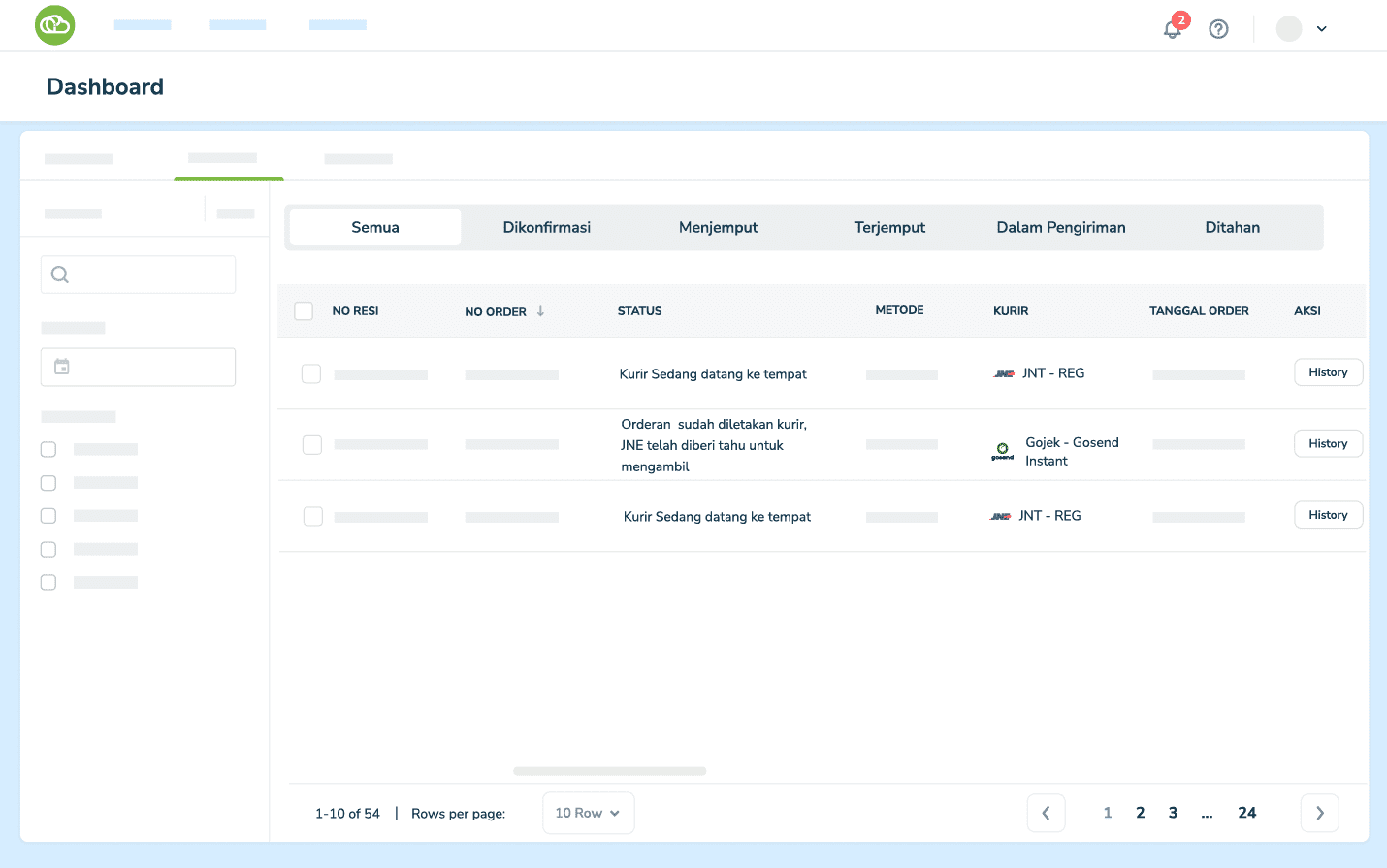Click the previous page arrow in pagination
Screen dimensions: 1387x868
[x=1046, y=813]
